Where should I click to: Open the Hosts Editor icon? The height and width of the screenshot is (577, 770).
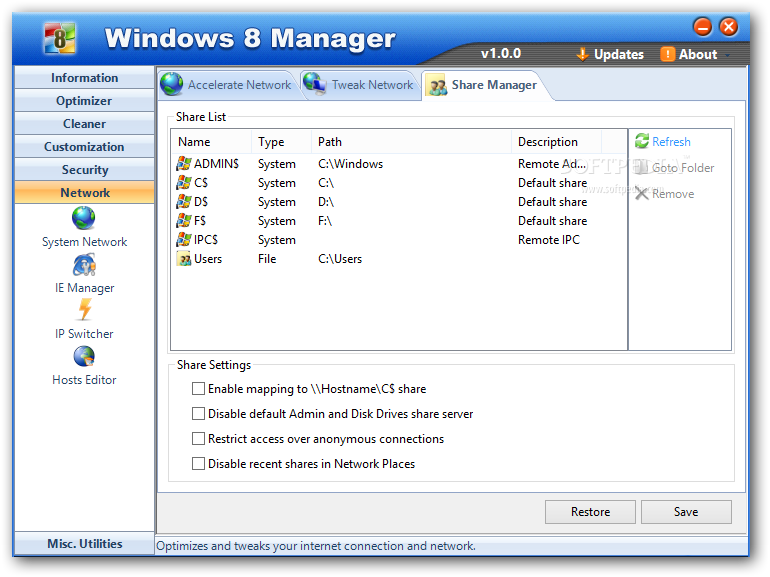click(84, 357)
